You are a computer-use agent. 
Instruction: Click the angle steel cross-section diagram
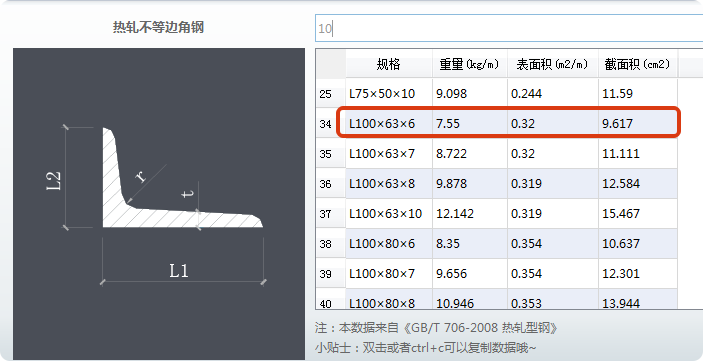click(159, 204)
